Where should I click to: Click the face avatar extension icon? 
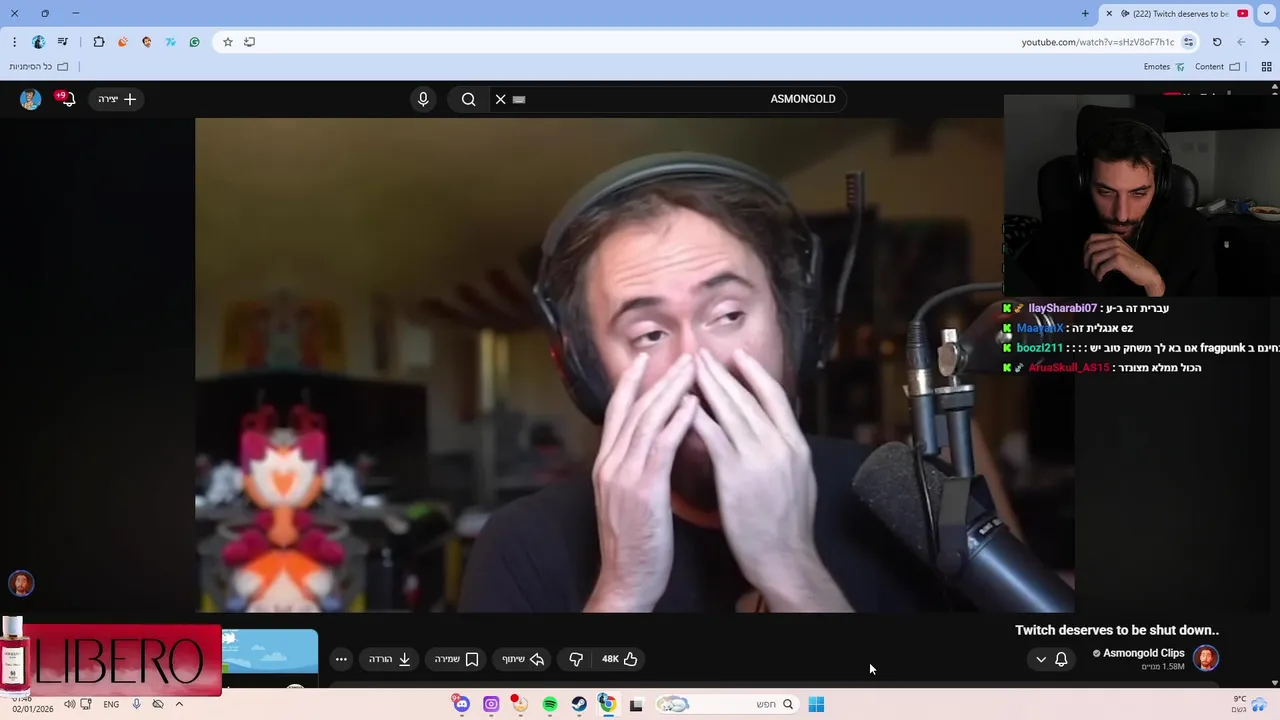147,42
